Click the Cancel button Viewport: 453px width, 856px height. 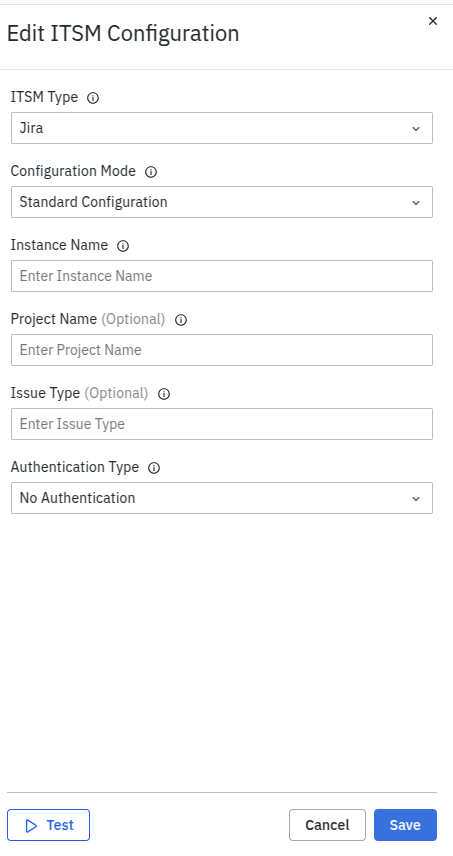pyautogui.click(x=327, y=825)
